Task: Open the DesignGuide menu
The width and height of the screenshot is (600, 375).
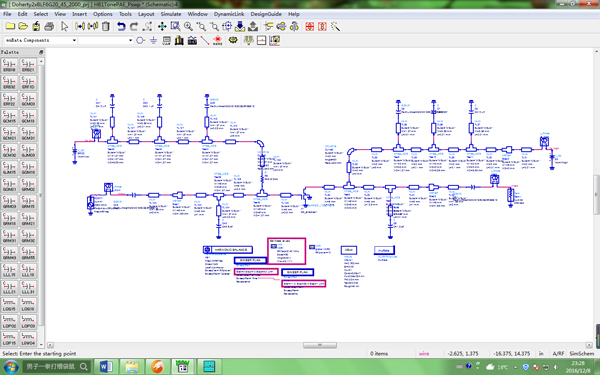Action: coord(266,14)
